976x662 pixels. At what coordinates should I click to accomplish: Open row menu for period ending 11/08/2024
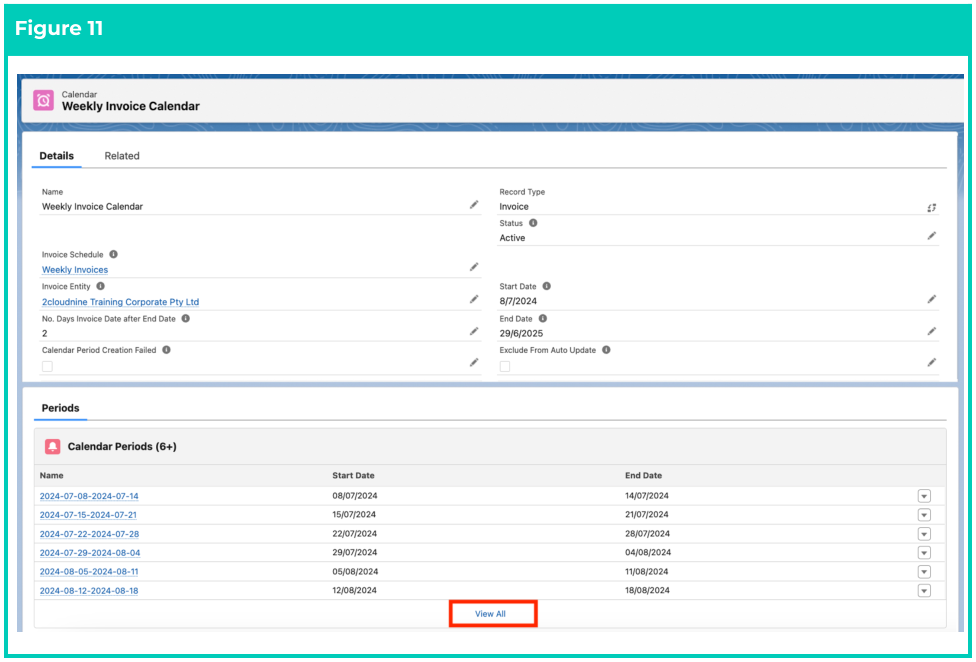tap(924, 571)
